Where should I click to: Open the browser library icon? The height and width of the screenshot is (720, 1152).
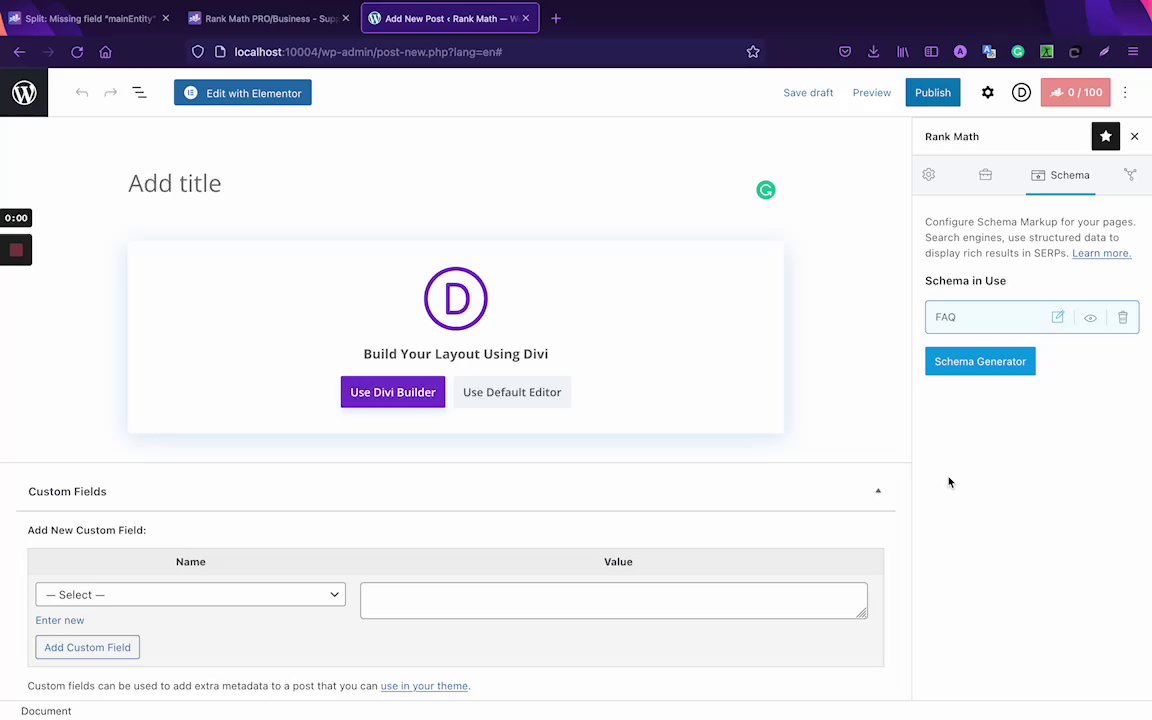[902, 51]
